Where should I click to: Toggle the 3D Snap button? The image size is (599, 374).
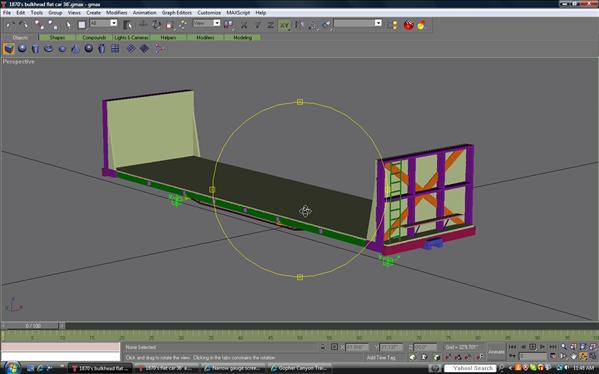449,357
